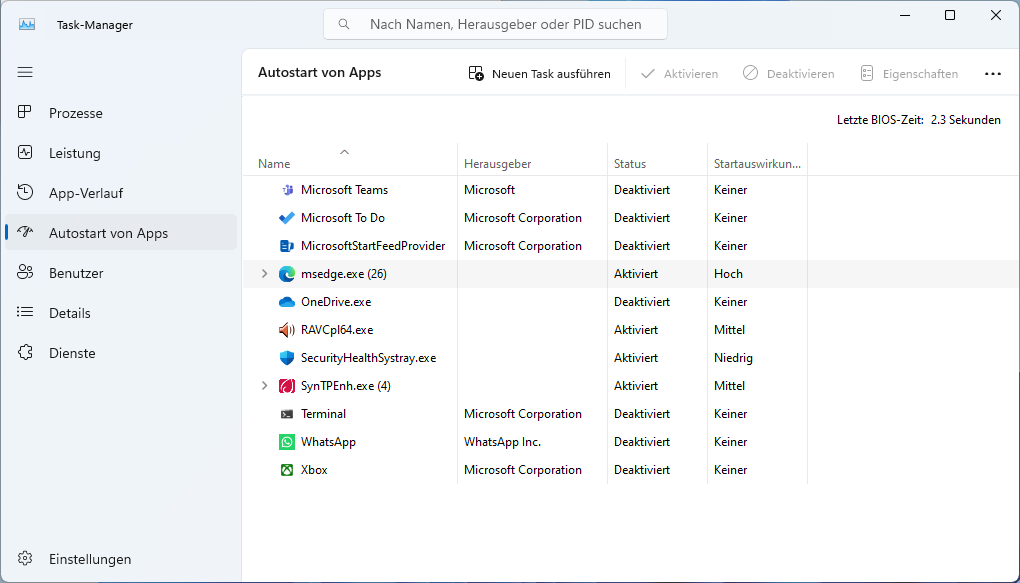This screenshot has height=583, width=1020.
Task: Switch to the Leistung page
Action: (120, 153)
